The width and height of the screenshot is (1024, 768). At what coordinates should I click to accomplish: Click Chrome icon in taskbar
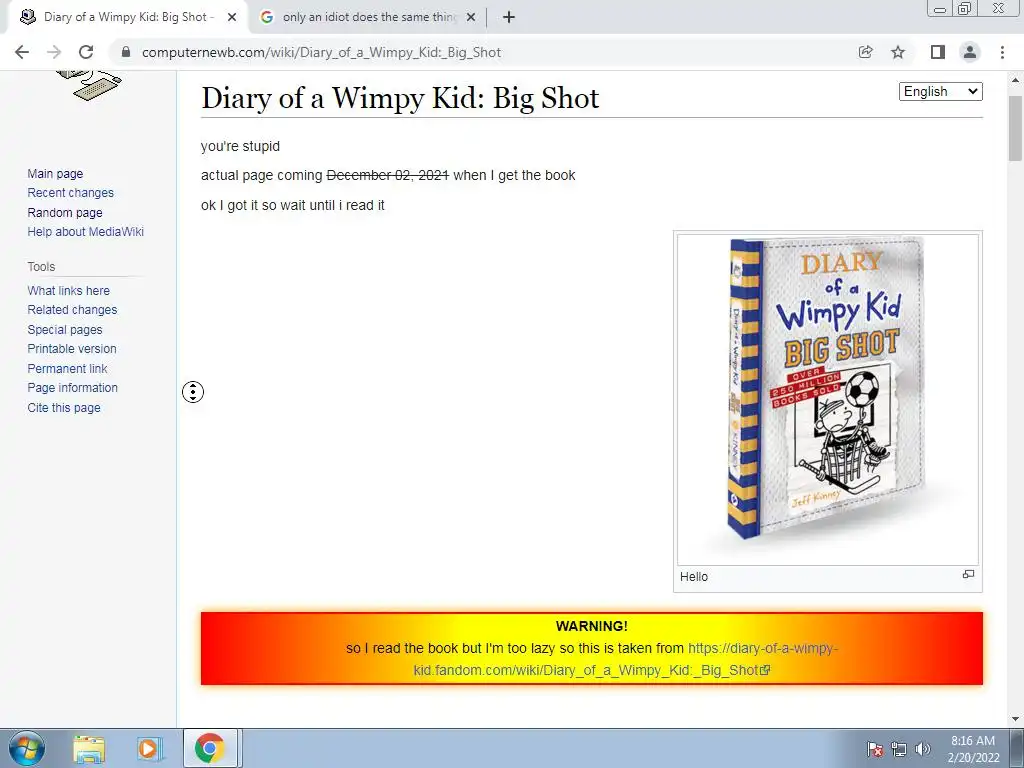210,748
